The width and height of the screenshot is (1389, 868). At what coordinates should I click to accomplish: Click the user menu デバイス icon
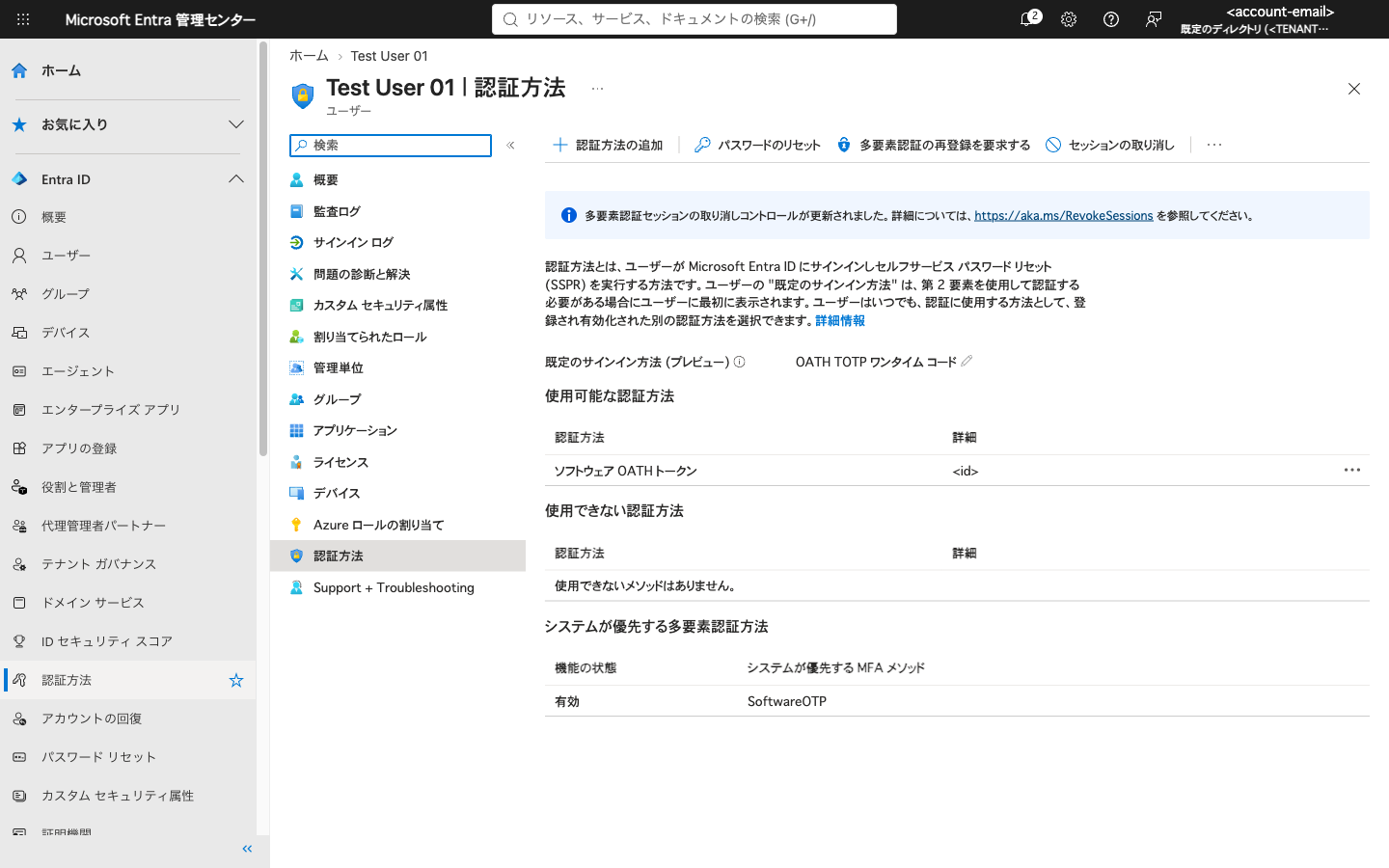point(296,494)
